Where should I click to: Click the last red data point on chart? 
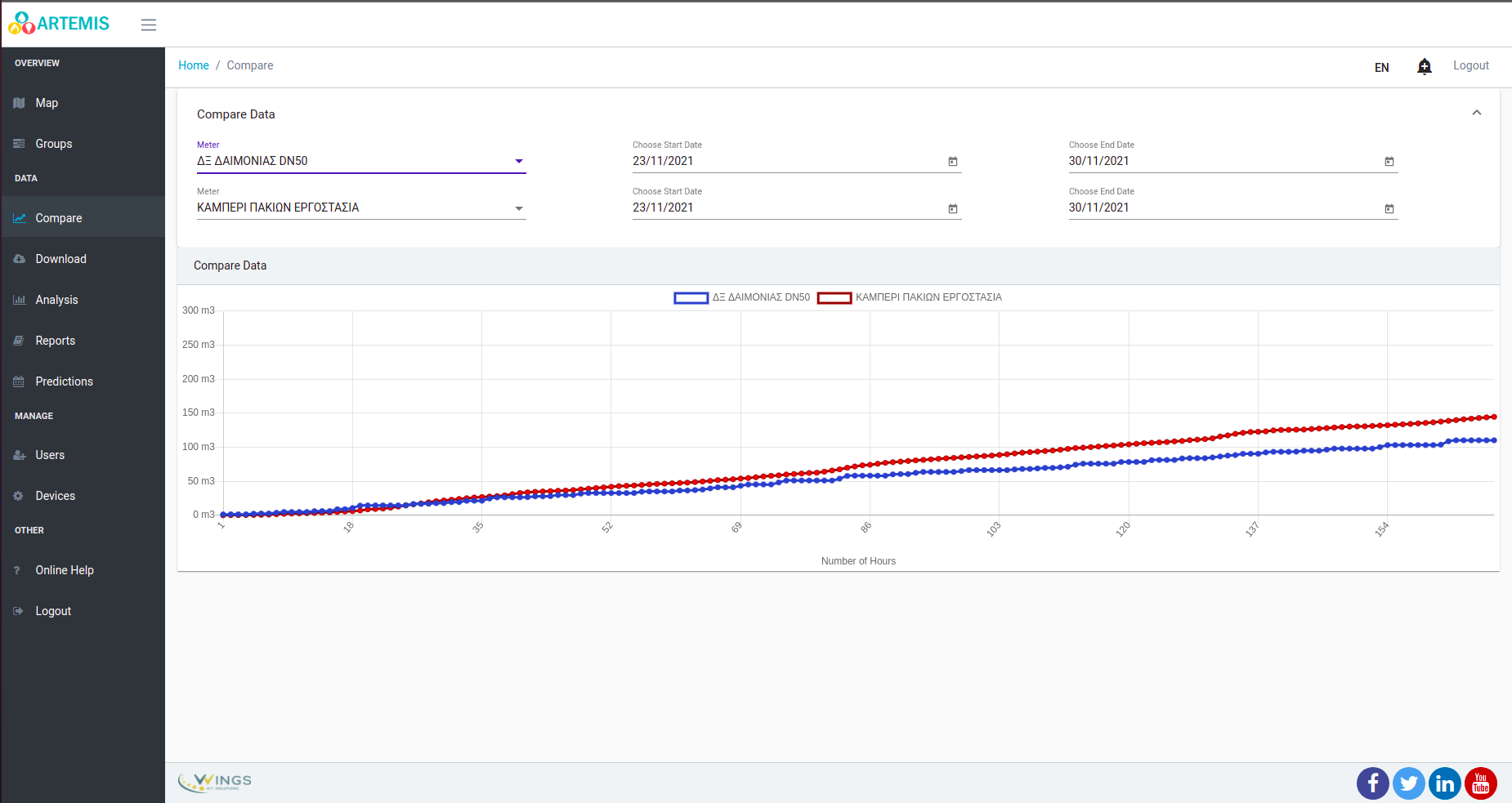(x=1494, y=417)
